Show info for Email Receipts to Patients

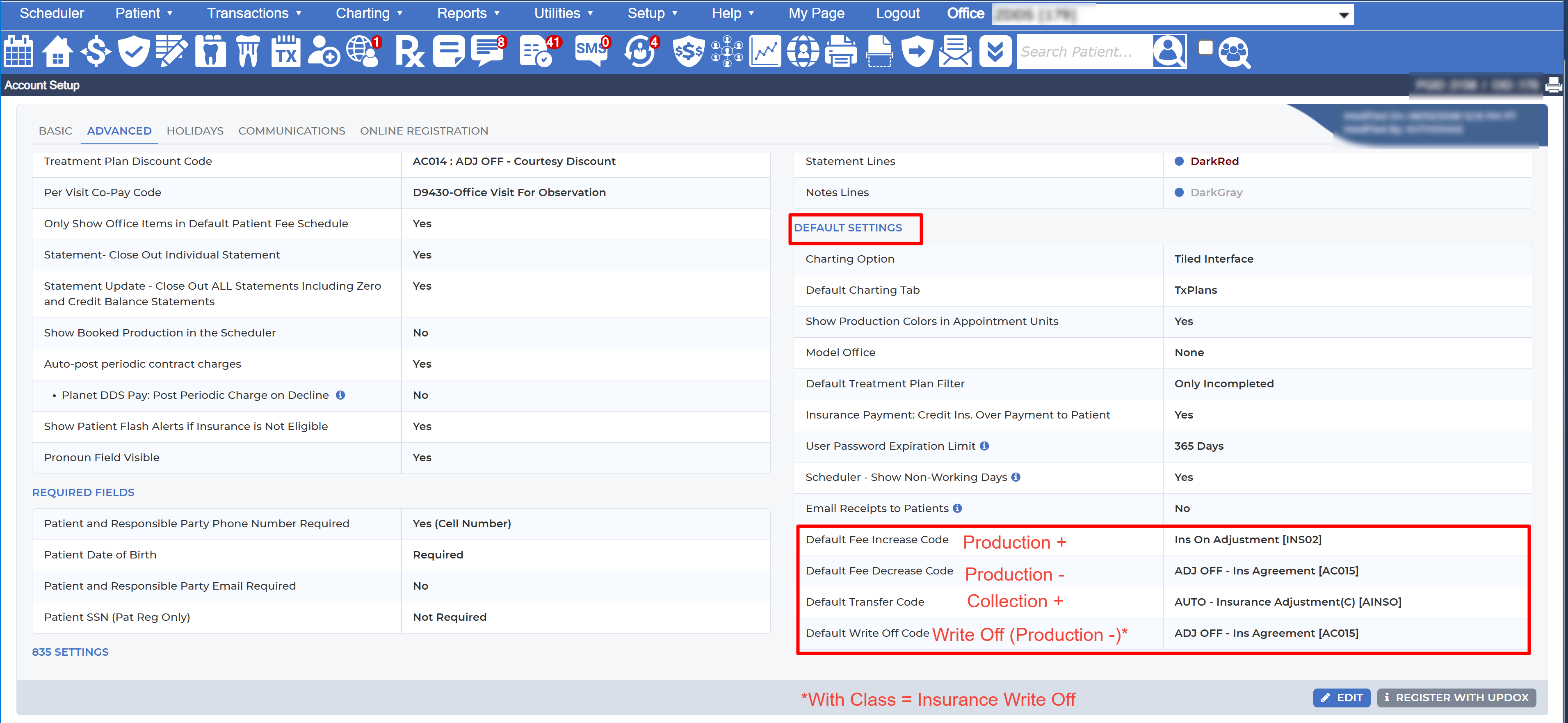(x=957, y=508)
